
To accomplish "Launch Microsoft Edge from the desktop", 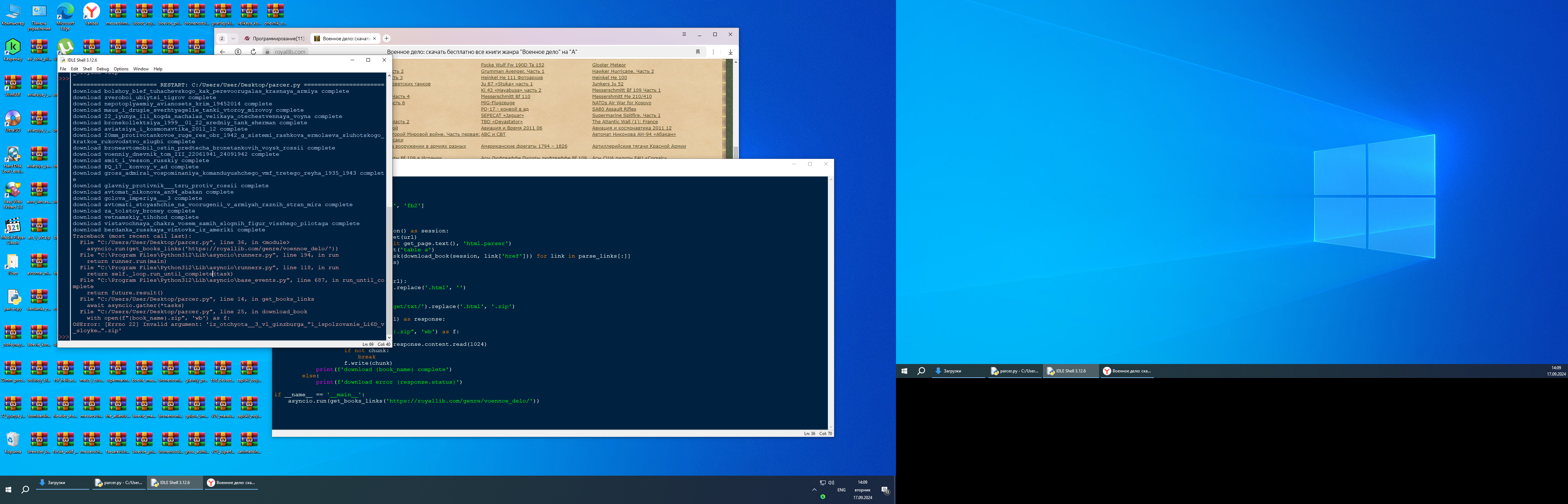I will pos(65,16).
